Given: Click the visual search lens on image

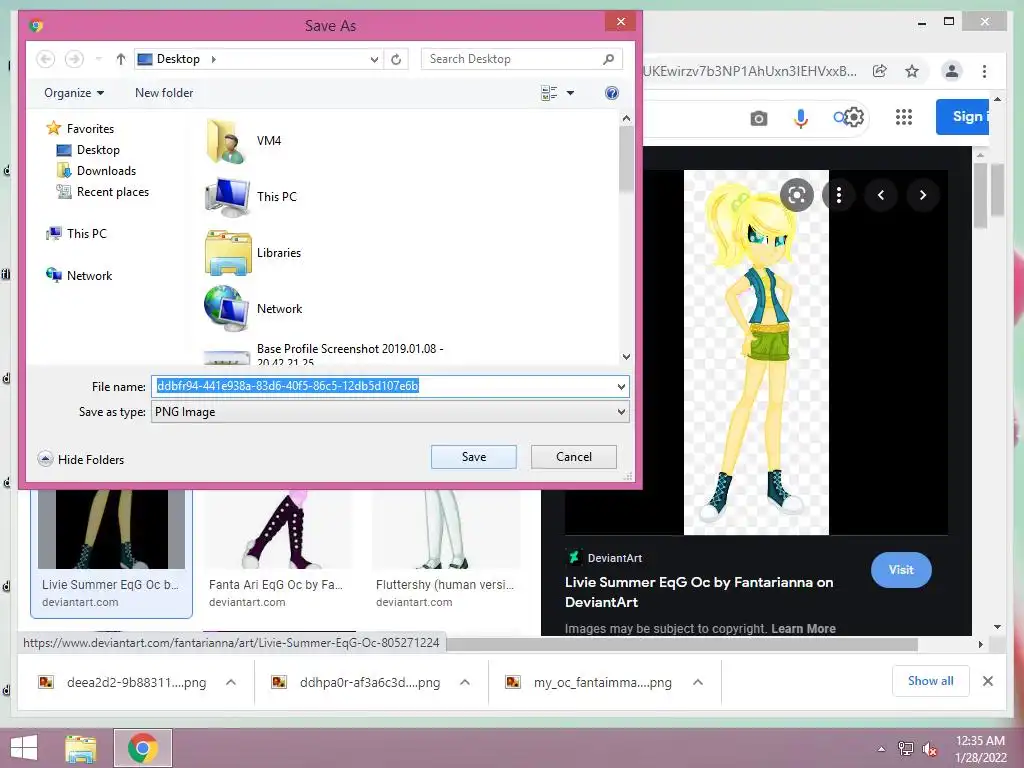Looking at the screenshot, I should (x=797, y=195).
